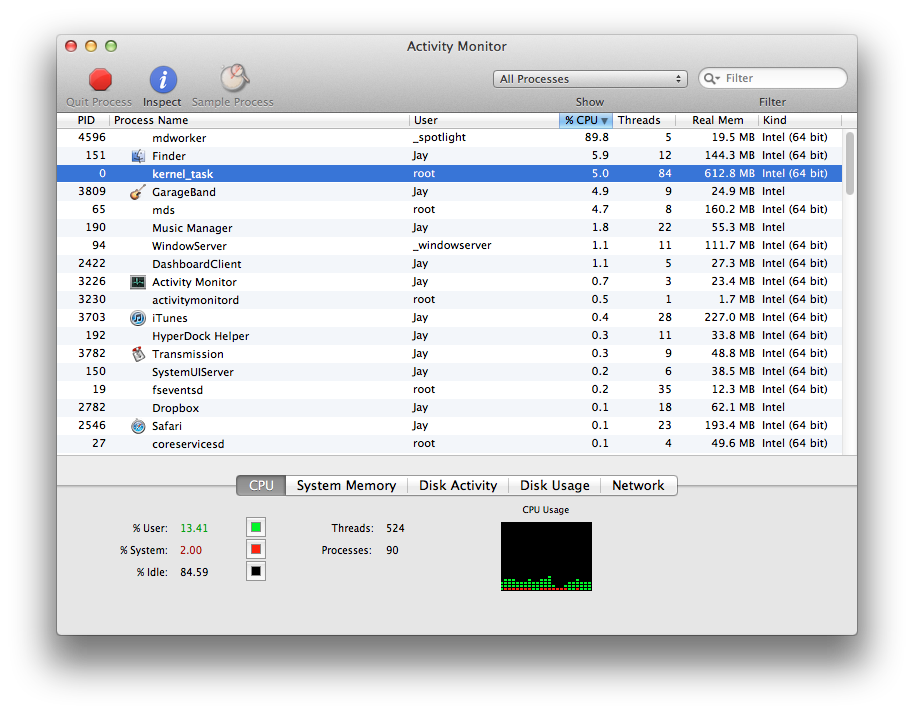
Task: Switch to the Network tab
Action: point(638,486)
